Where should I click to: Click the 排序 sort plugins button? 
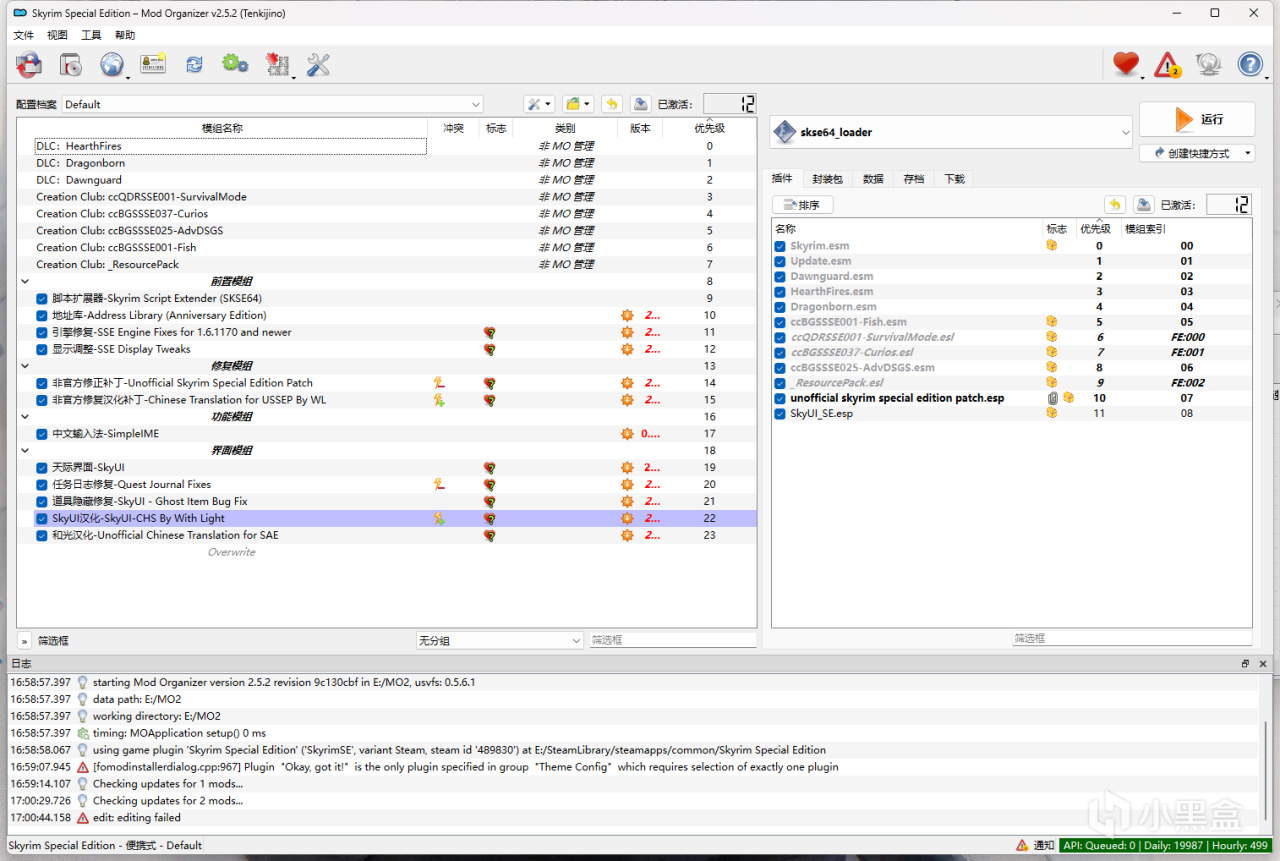pyautogui.click(x=803, y=205)
